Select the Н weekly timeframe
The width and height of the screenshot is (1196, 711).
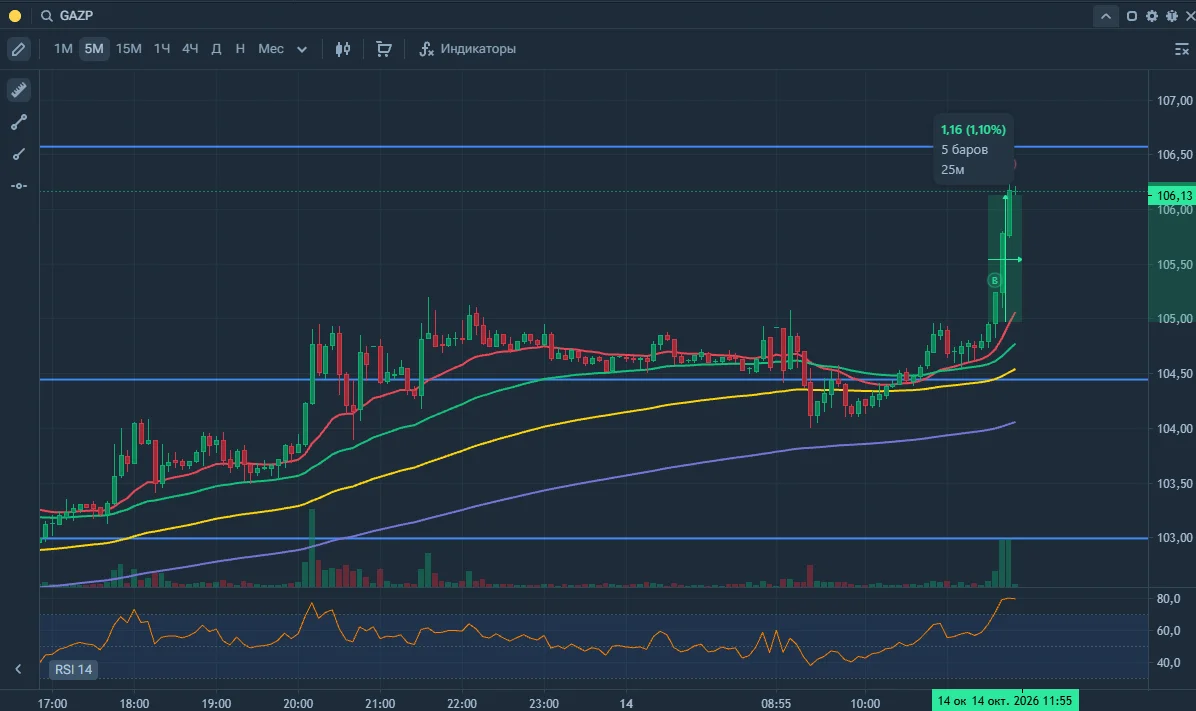coord(240,49)
